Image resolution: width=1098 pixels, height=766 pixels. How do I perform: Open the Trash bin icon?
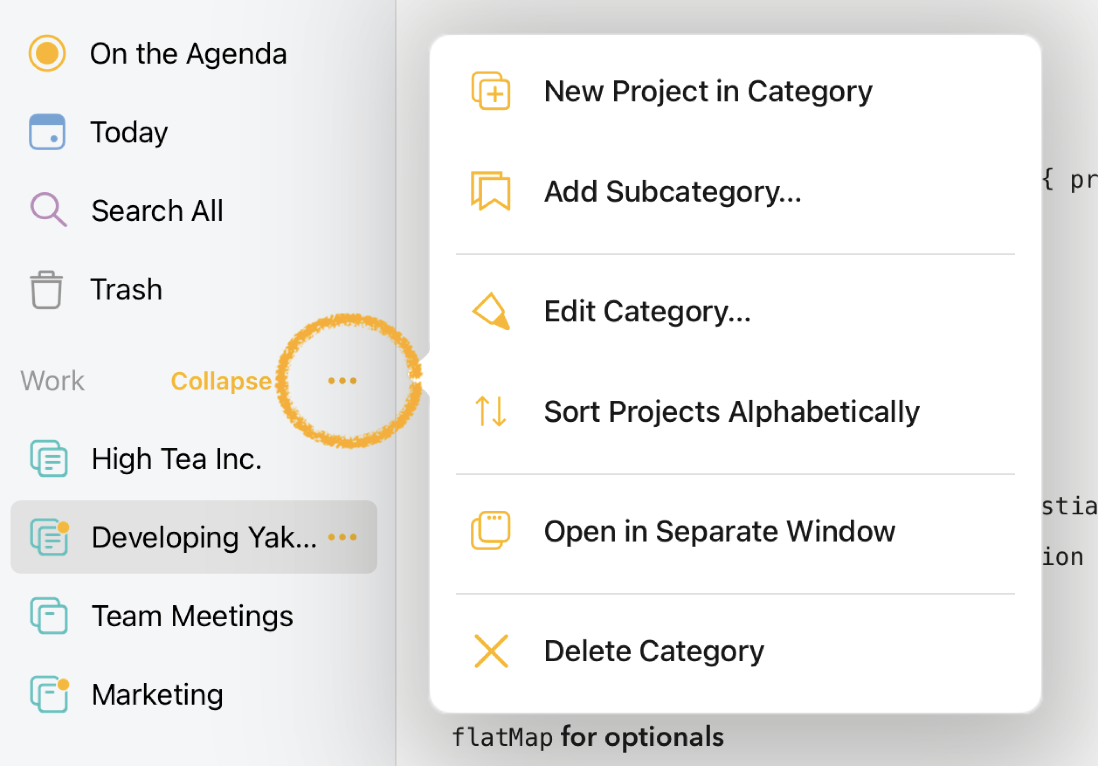click(x=46, y=290)
